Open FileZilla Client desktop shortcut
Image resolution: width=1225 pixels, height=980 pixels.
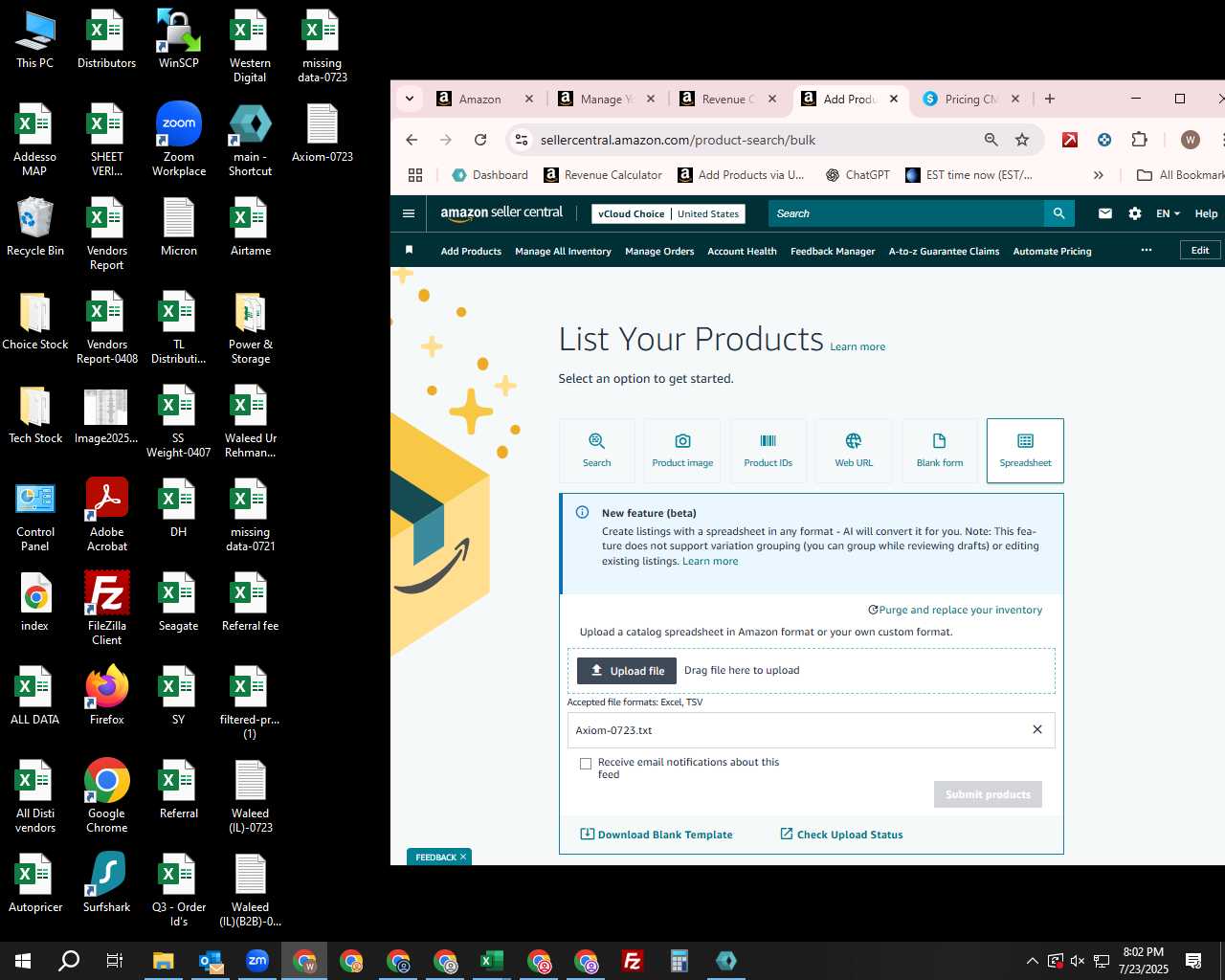107,609
